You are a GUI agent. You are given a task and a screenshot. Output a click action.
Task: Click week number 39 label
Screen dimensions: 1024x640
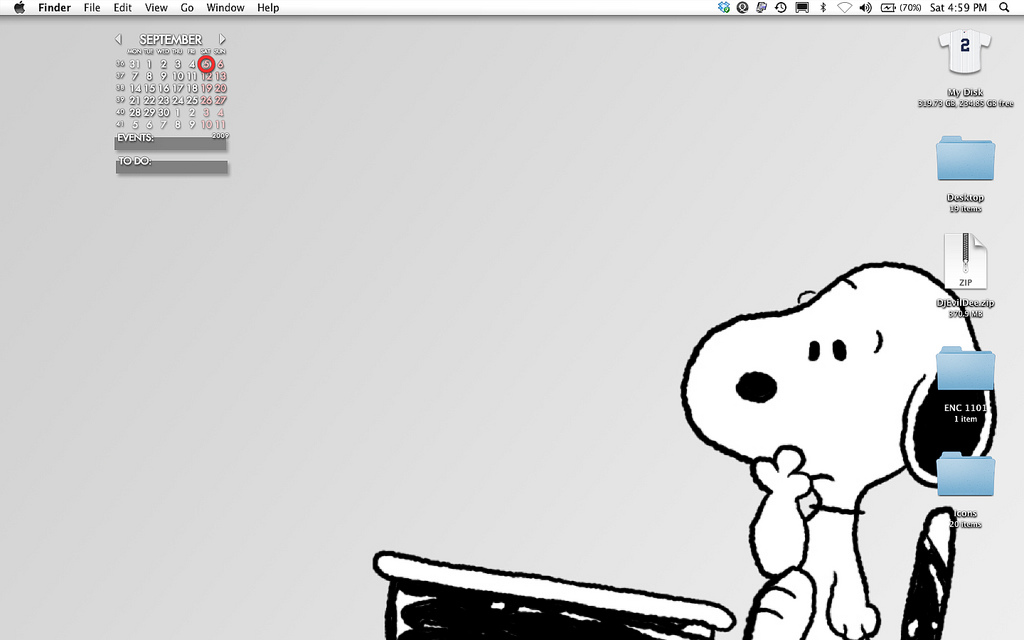pos(120,101)
